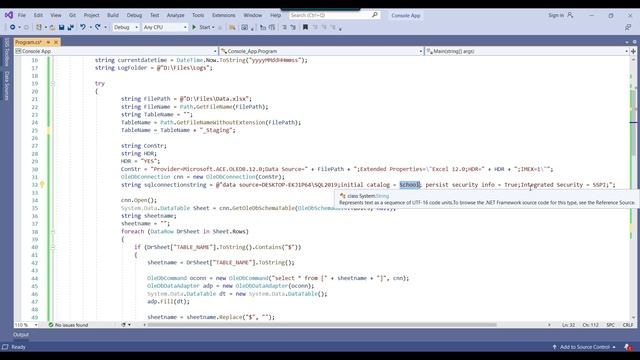The width and height of the screenshot is (640, 360).
Task: Click the lightbulb quick actions icon
Action: point(42,184)
